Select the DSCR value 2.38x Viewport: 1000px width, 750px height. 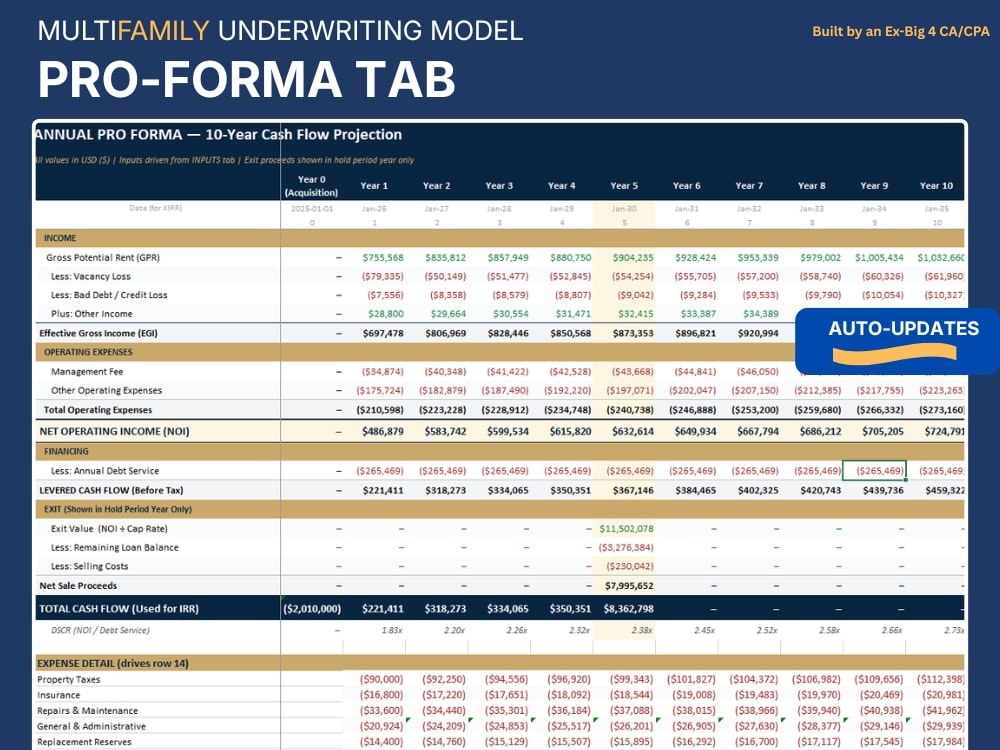642,630
